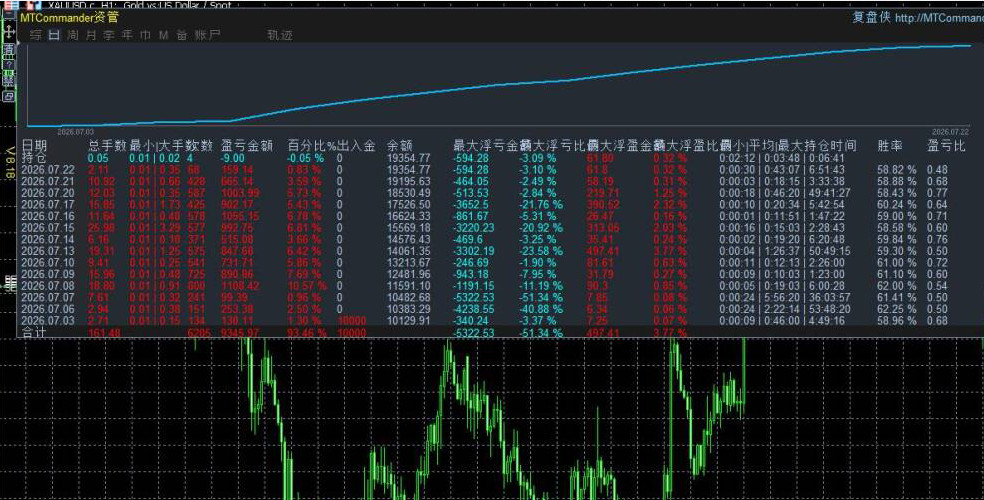This screenshot has width=984, height=500.
Task: Click the 胜率 column header
Action: (890, 146)
